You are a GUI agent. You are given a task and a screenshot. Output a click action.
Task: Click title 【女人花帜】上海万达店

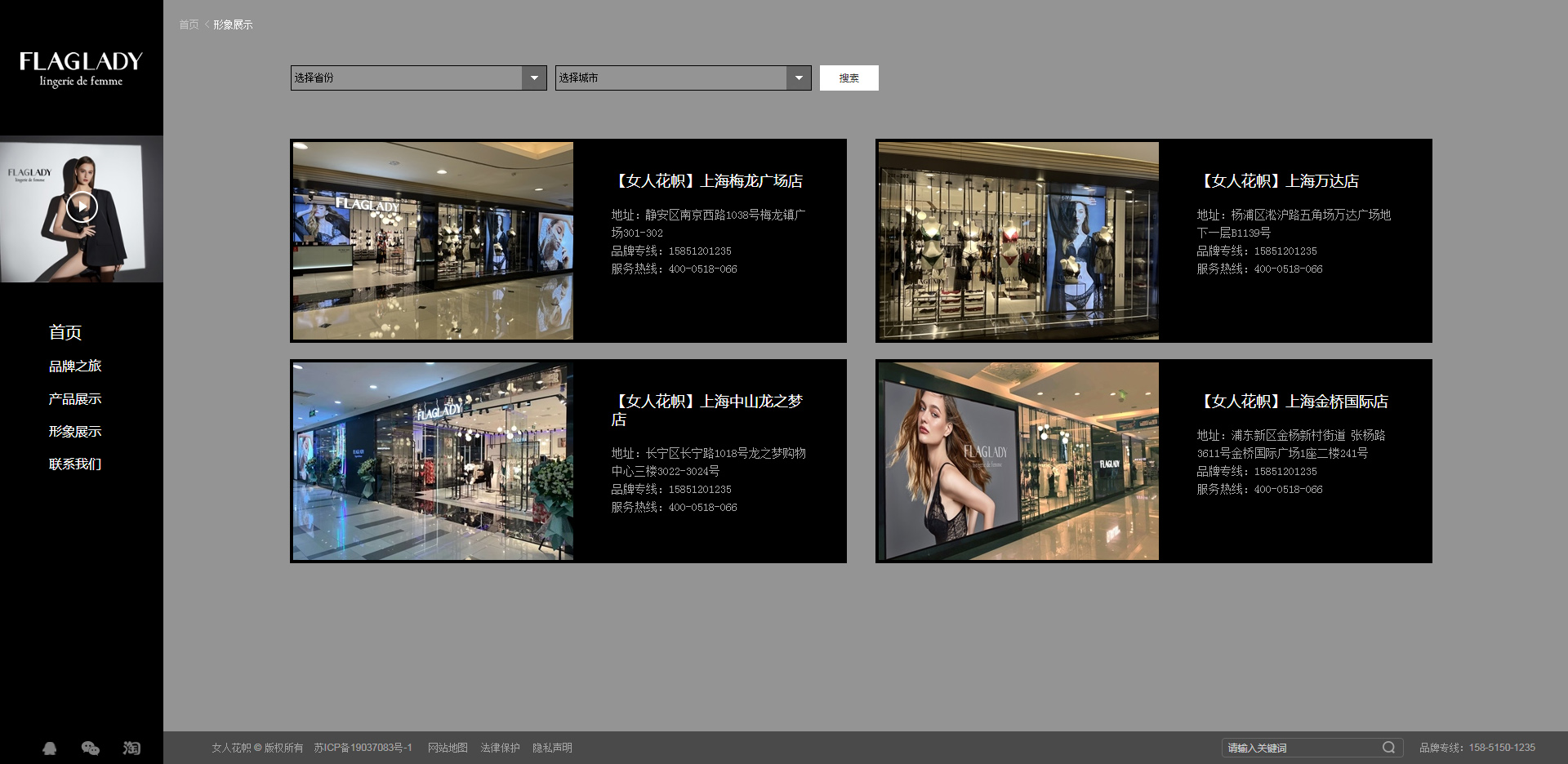(x=1278, y=180)
